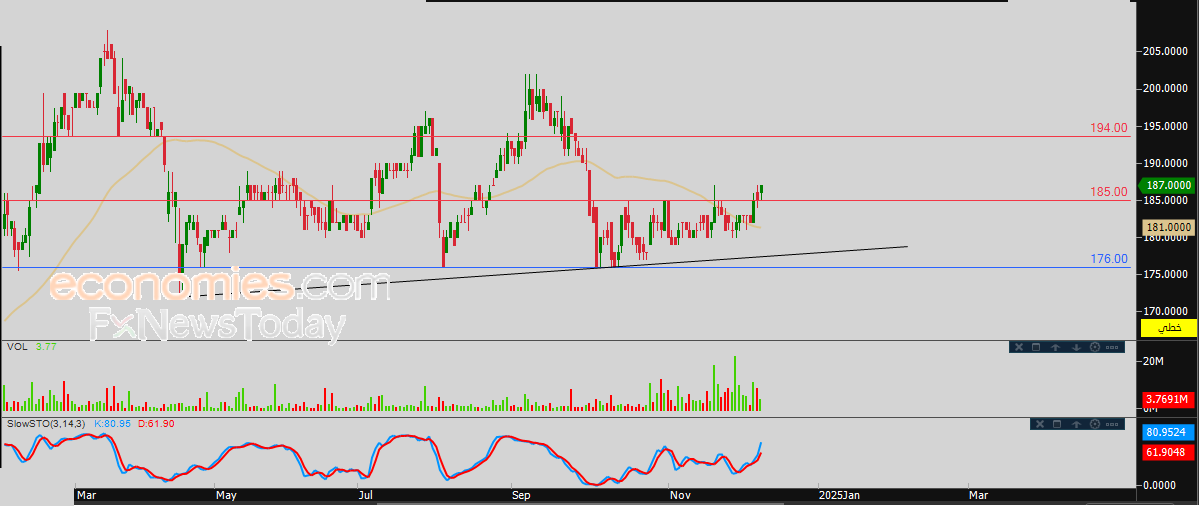1199x506 pixels.
Task: Move the SlowSTO panel up
Action: point(1076,424)
